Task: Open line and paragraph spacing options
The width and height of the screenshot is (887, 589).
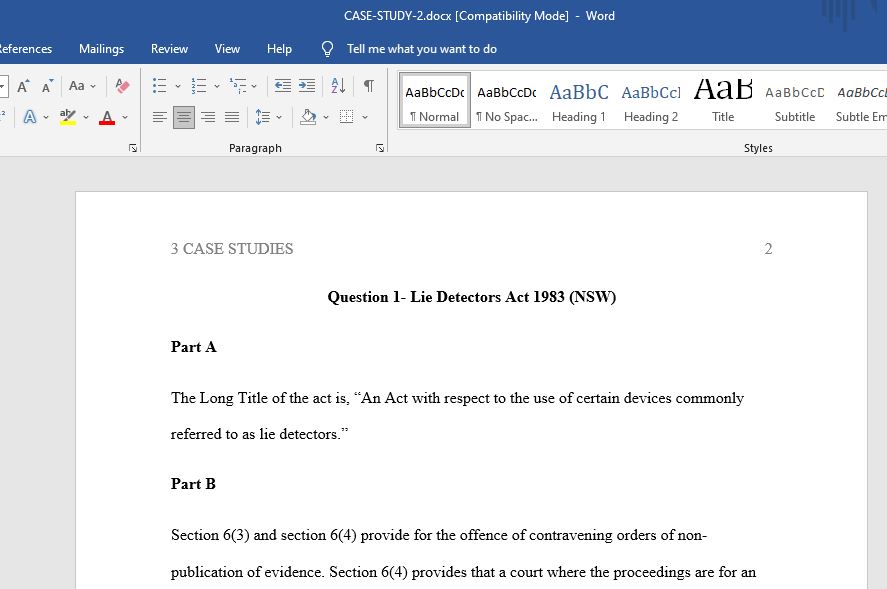Action: click(x=262, y=117)
